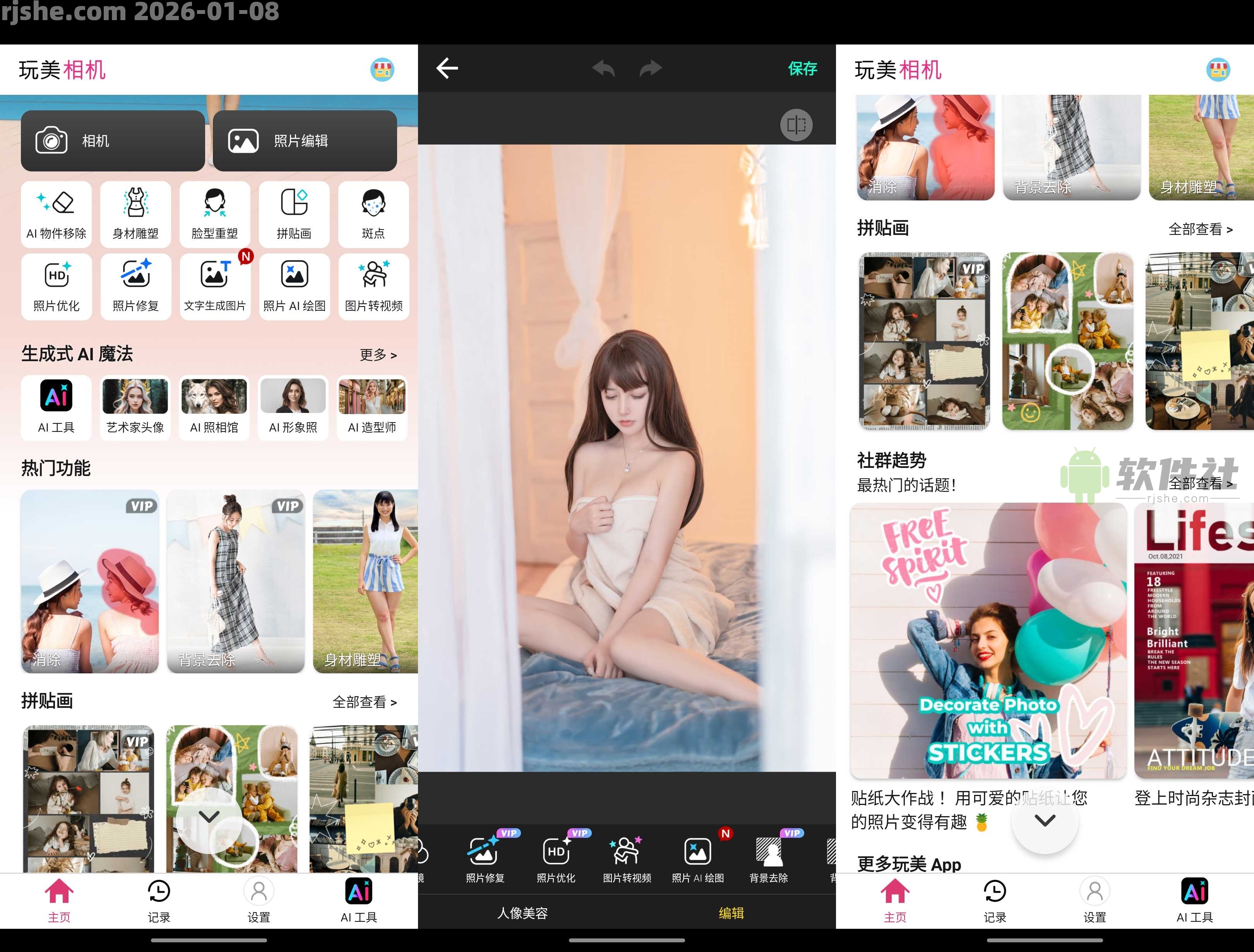Select the AI 物件移除 tool
This screenshot has width=1254, height=952.
point(56,214)
